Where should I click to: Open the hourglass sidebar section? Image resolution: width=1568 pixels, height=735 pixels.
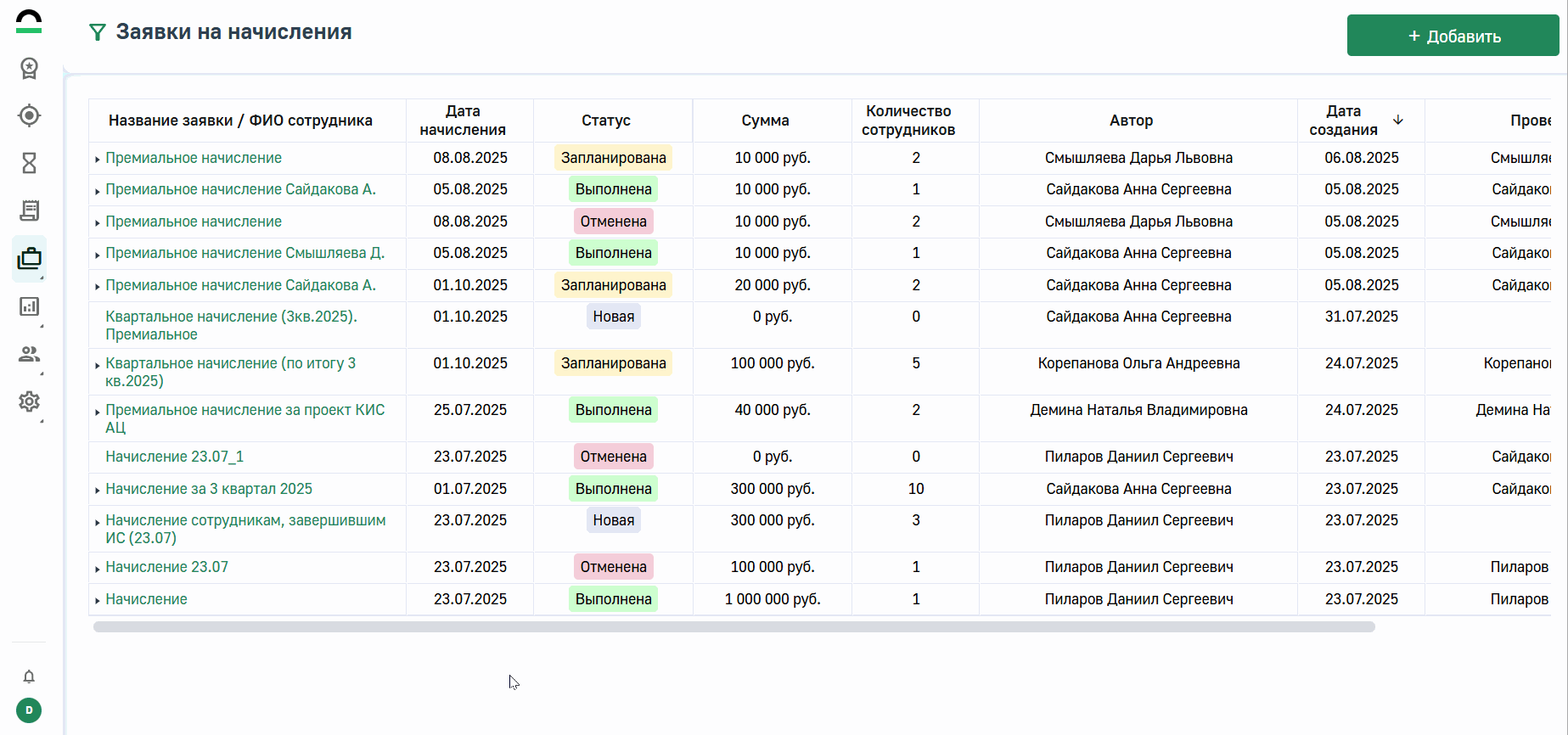pyautogui.click(x=29, y=163)
